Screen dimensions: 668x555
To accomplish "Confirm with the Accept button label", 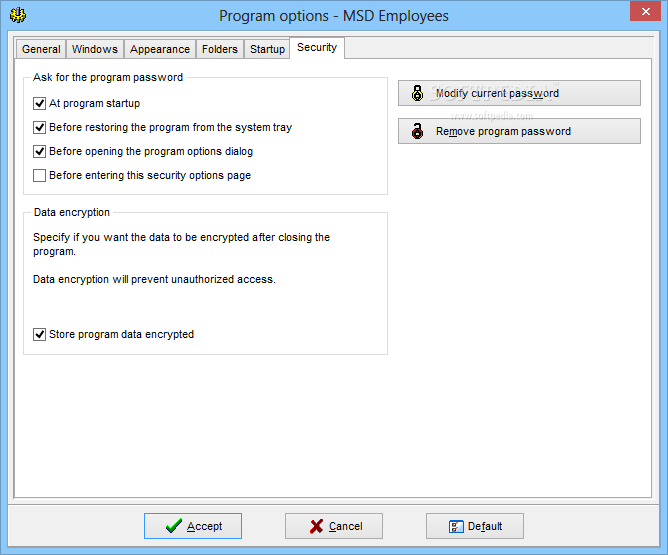I will (204, 526).
